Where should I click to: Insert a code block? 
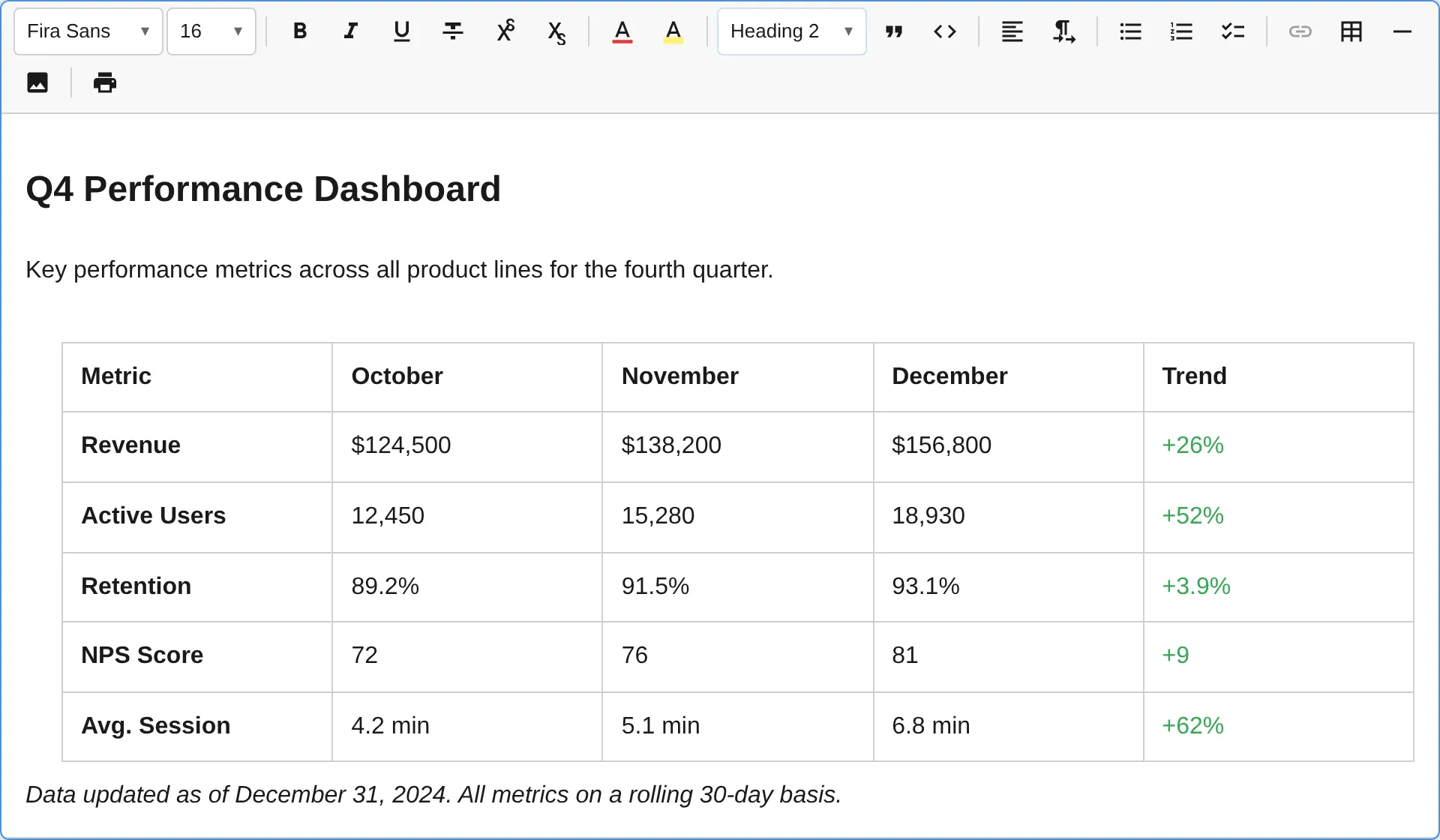pyautogui.click(x=944, y=31)
